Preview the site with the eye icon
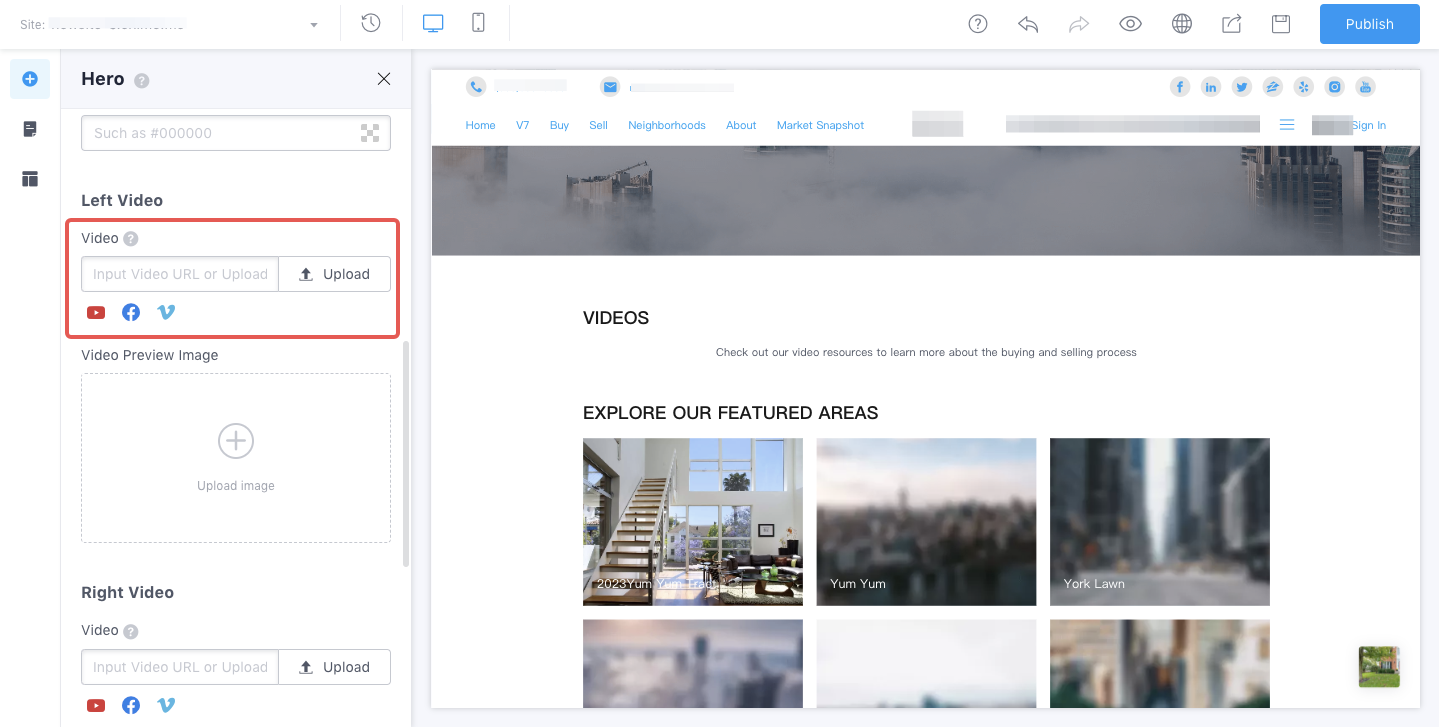1439x727 pixels. [x=1130, y=23]
